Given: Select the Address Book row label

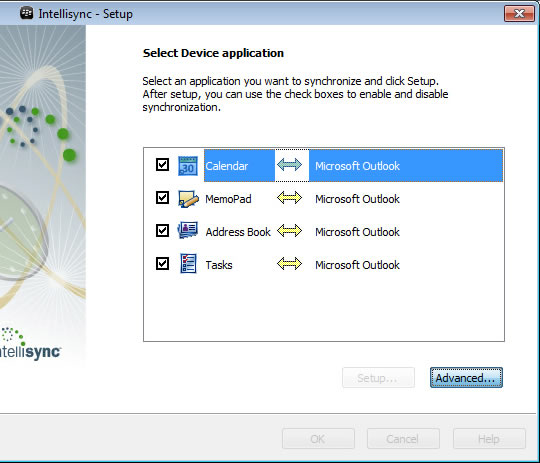Looking at the screenshot, I should point(238,232).
